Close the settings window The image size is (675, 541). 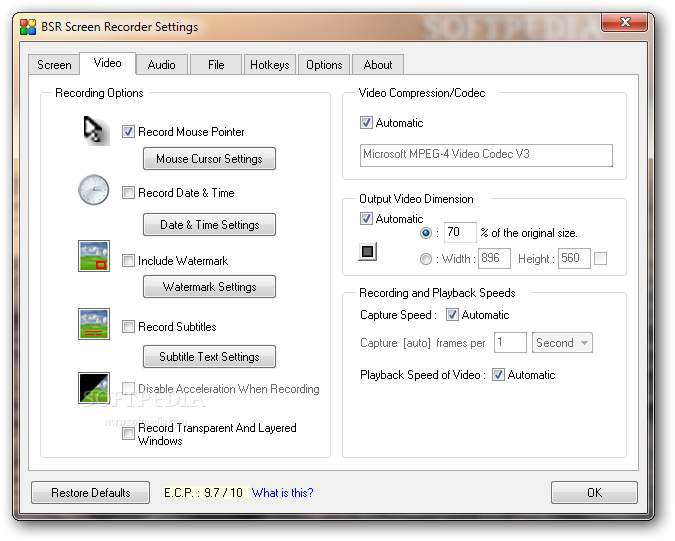click(625, 22)
